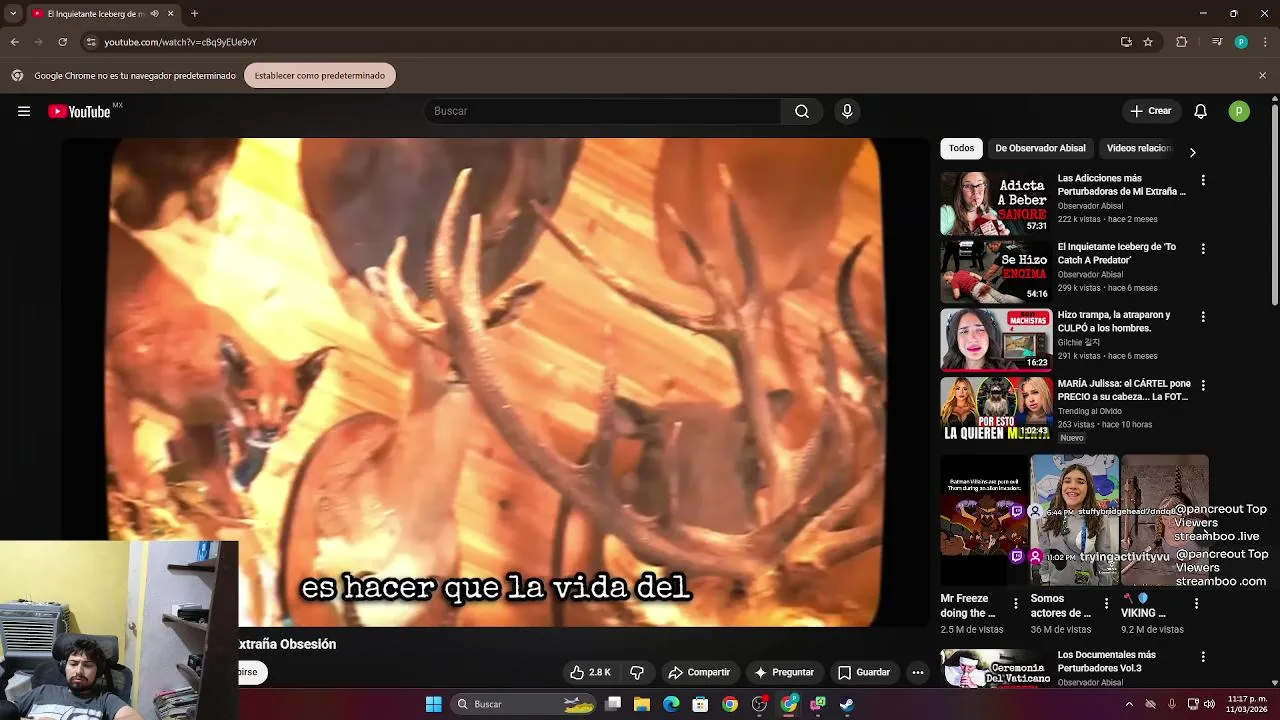Open options for Iceberg de To Catch A Predator
This screenshot has height=720, width=1280.
(x=1203, y=248)
